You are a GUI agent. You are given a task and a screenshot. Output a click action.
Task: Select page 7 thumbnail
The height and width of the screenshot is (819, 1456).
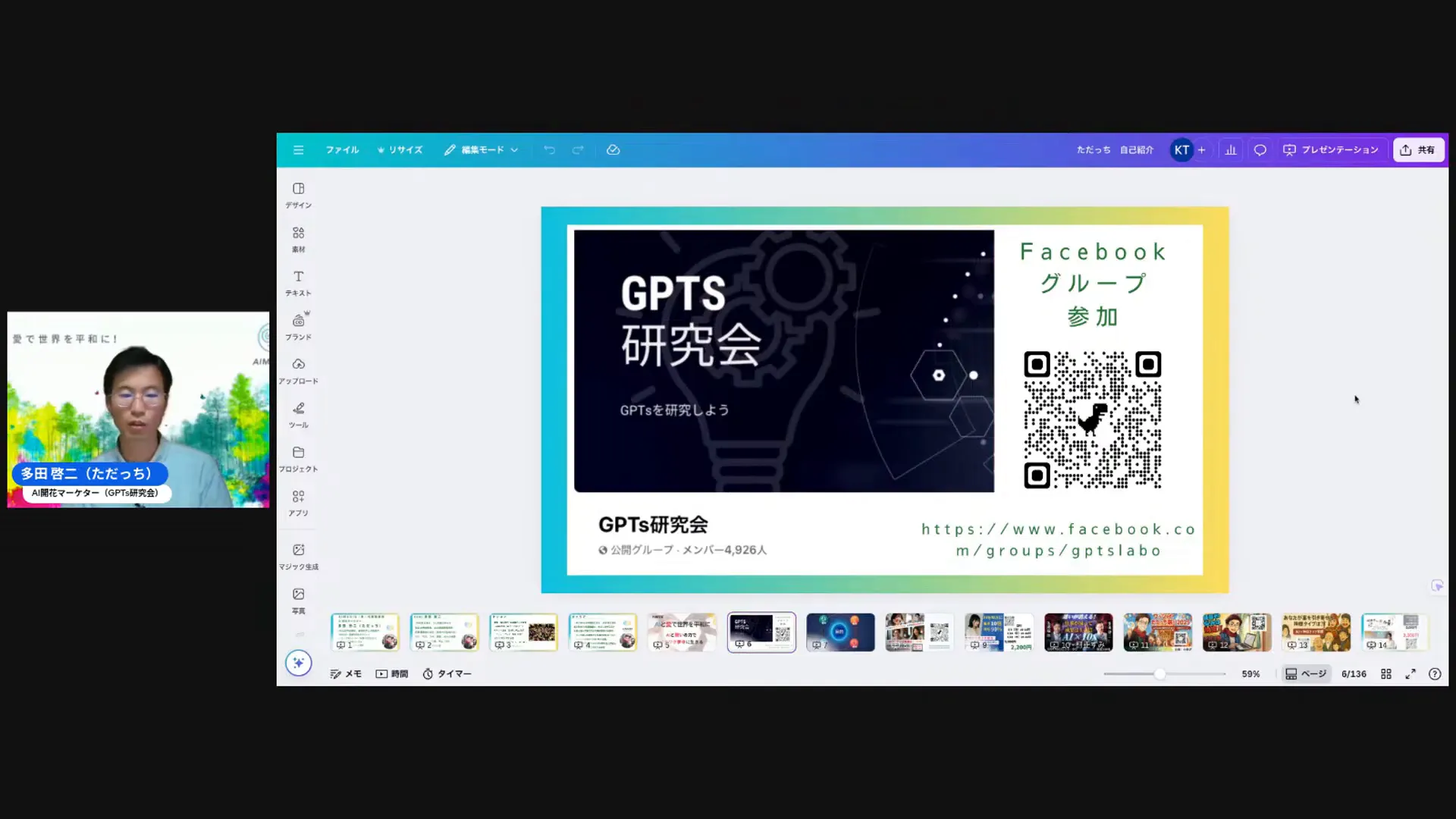click(x=840, y=632)
